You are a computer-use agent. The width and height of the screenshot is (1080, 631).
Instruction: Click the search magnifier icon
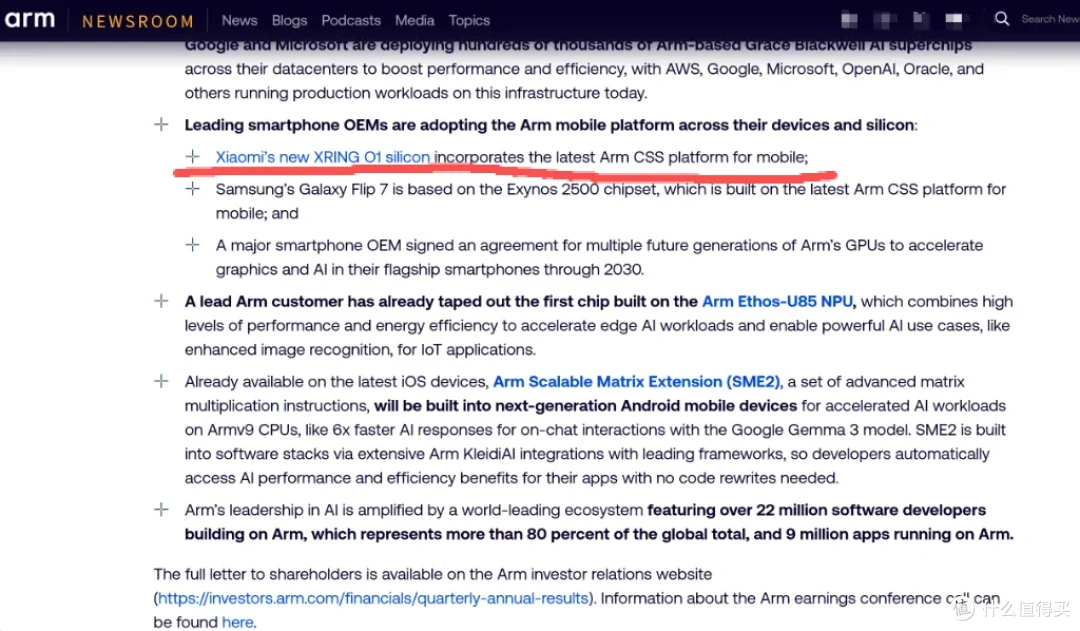tap(1001, 19)
